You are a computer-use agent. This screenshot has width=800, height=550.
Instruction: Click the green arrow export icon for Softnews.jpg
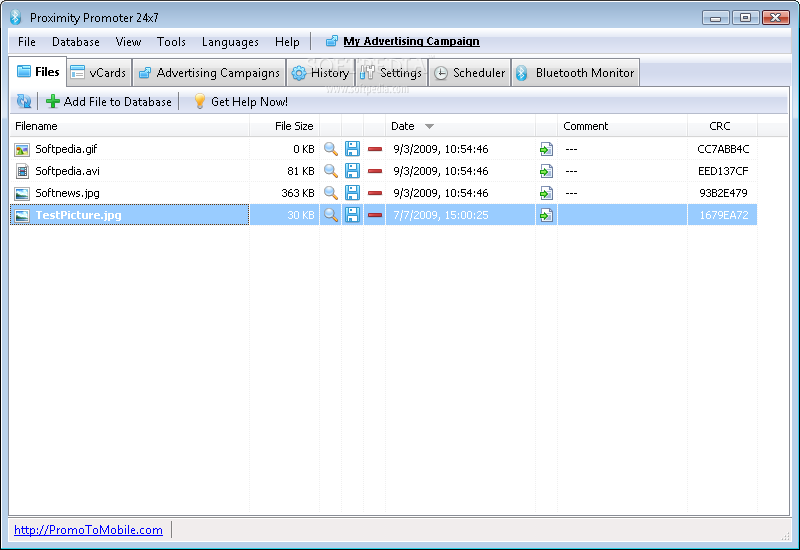click(x=546, y=193)
